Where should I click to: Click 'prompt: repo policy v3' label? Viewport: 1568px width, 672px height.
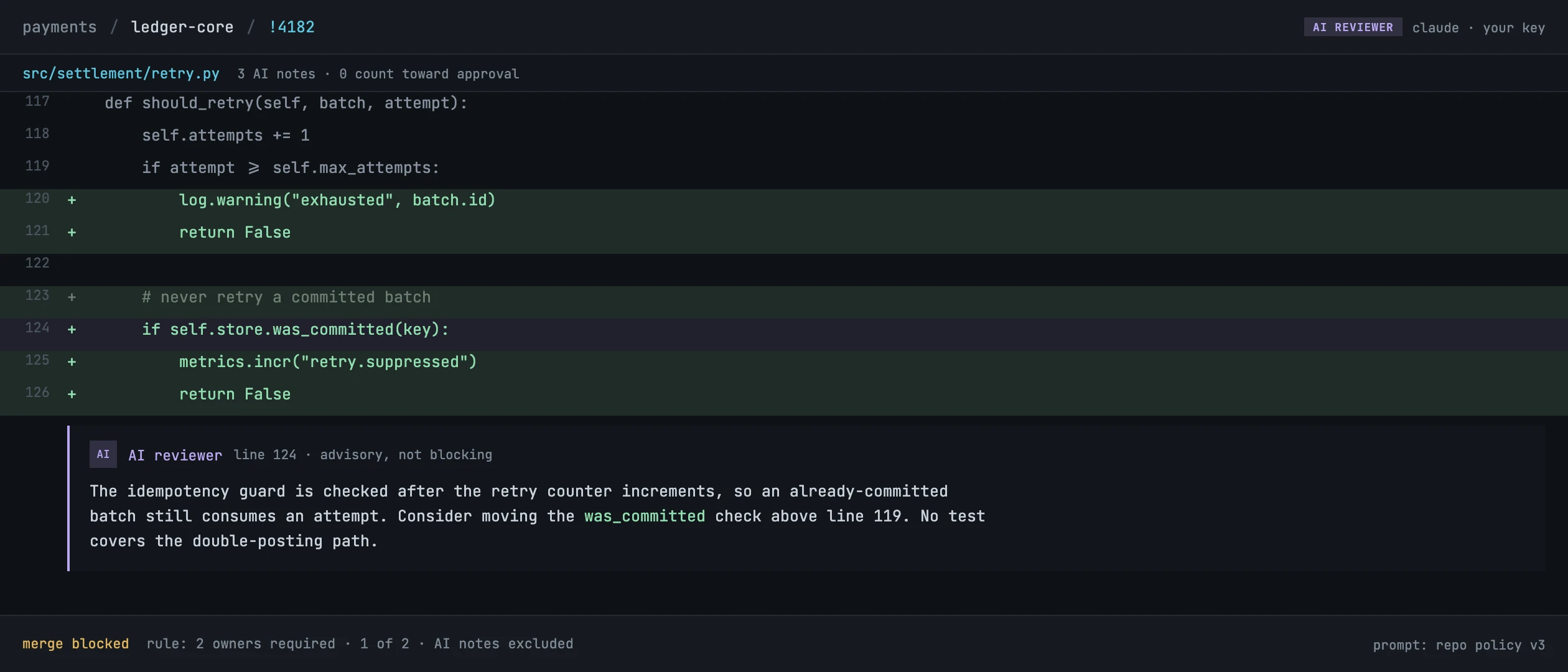[1459, 645]
